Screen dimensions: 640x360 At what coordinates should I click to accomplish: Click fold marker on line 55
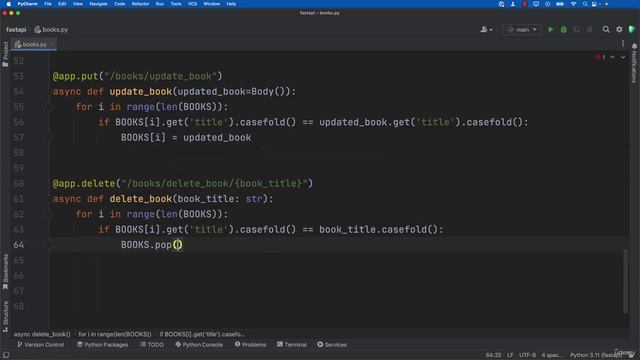pos(49,107)
